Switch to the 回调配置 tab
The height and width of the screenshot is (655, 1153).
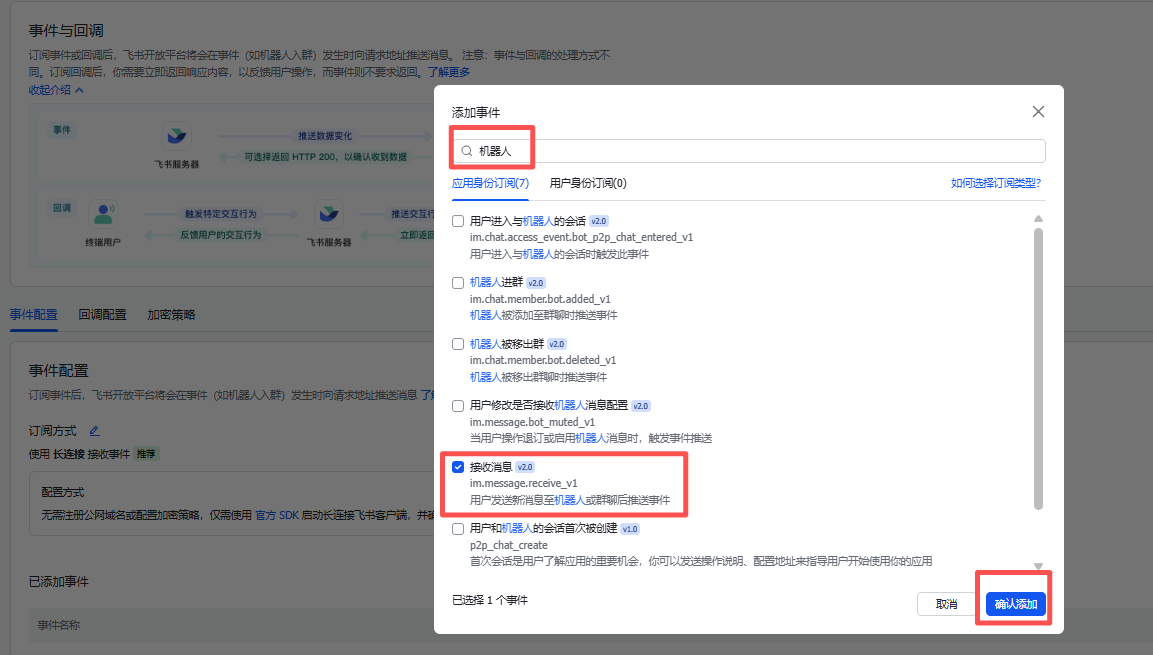103,315
